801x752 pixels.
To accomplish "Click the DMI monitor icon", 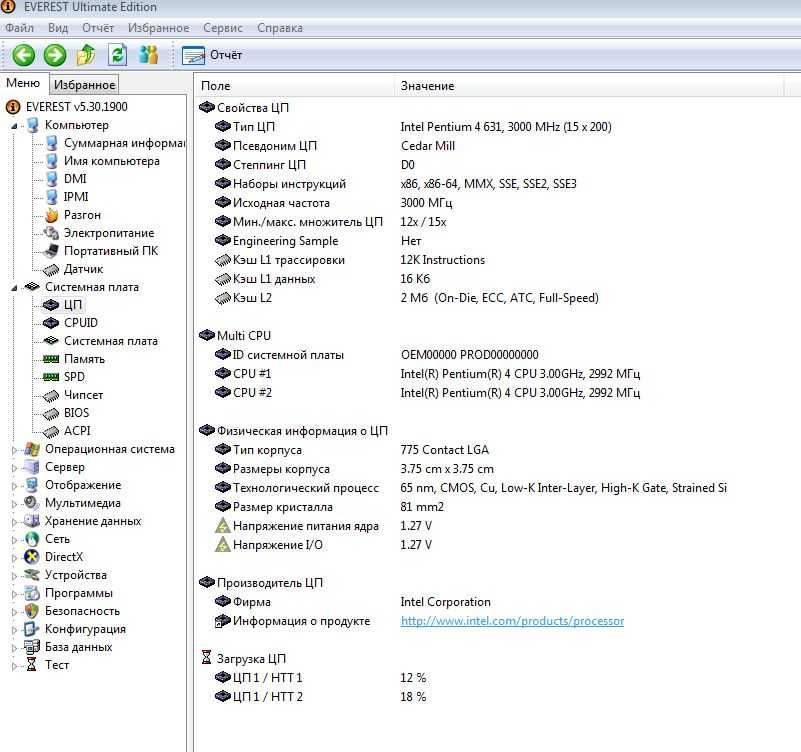I will pos(52,179).
